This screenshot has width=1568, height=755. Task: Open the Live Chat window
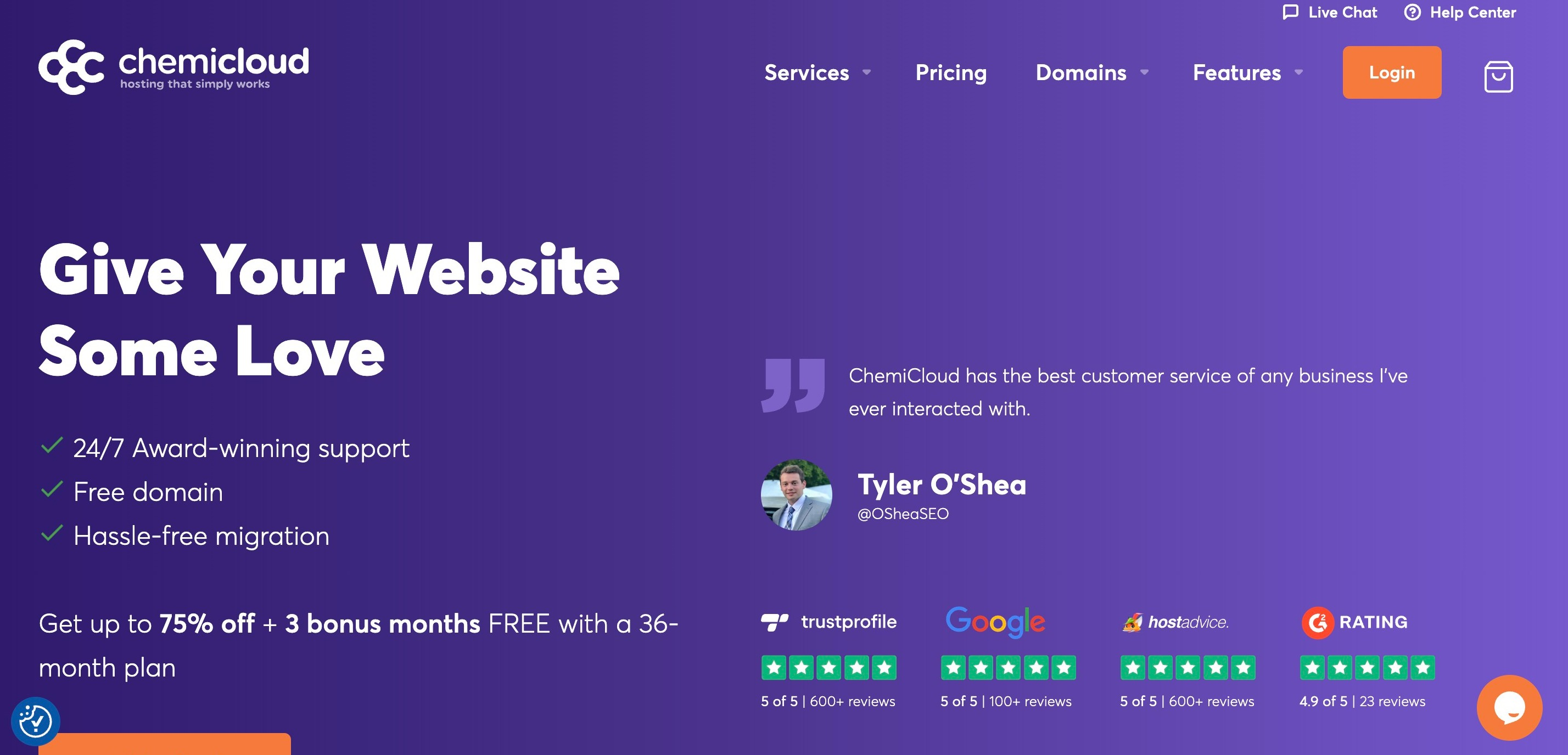(x=1328, y=13)
